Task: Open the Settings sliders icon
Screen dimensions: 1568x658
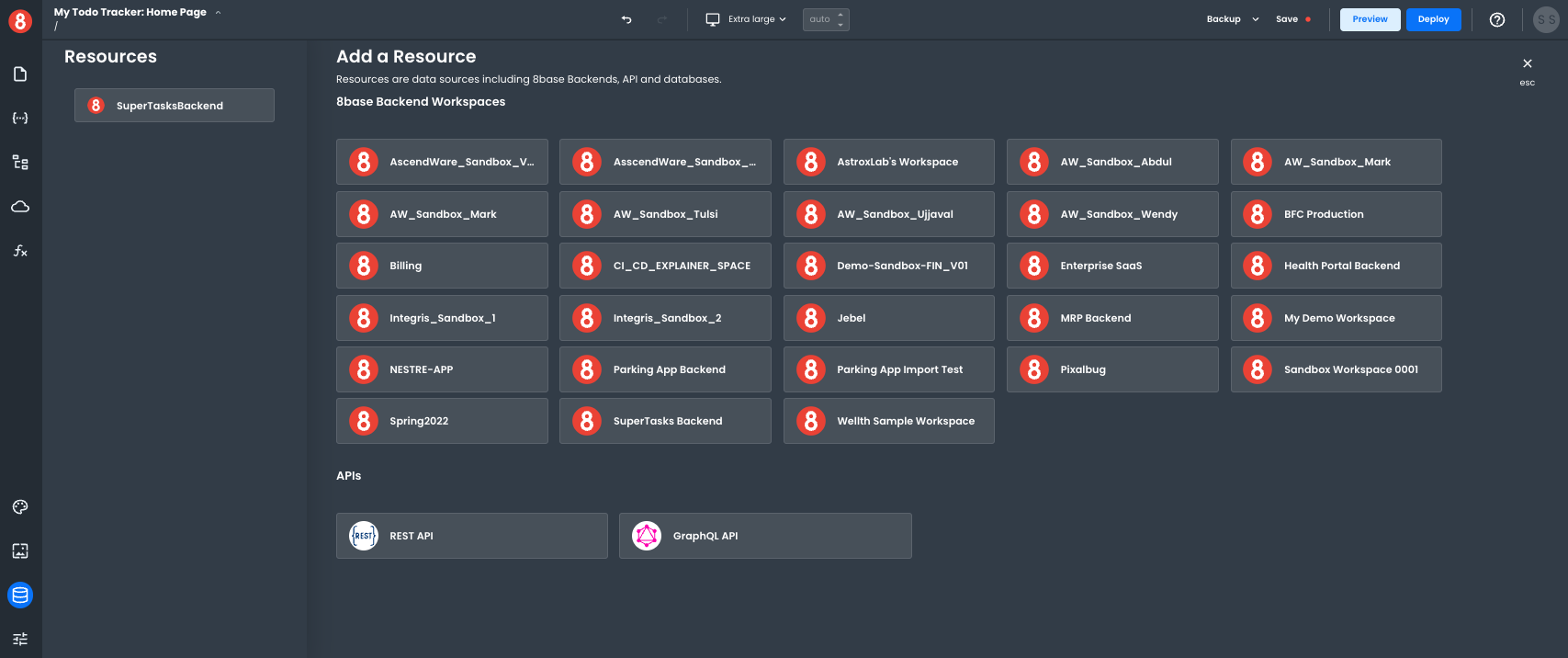Action: tap(20, 639)
